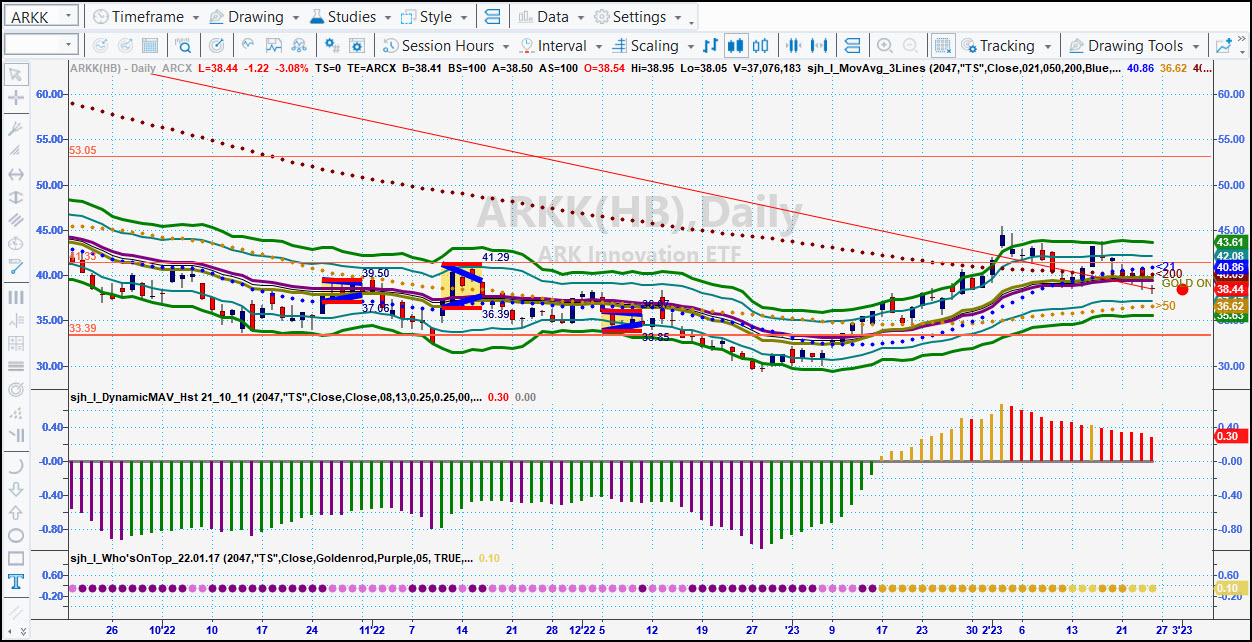Open the Drawing menu
This screenshot has height=642, width=1252.
tap(253, 16)
